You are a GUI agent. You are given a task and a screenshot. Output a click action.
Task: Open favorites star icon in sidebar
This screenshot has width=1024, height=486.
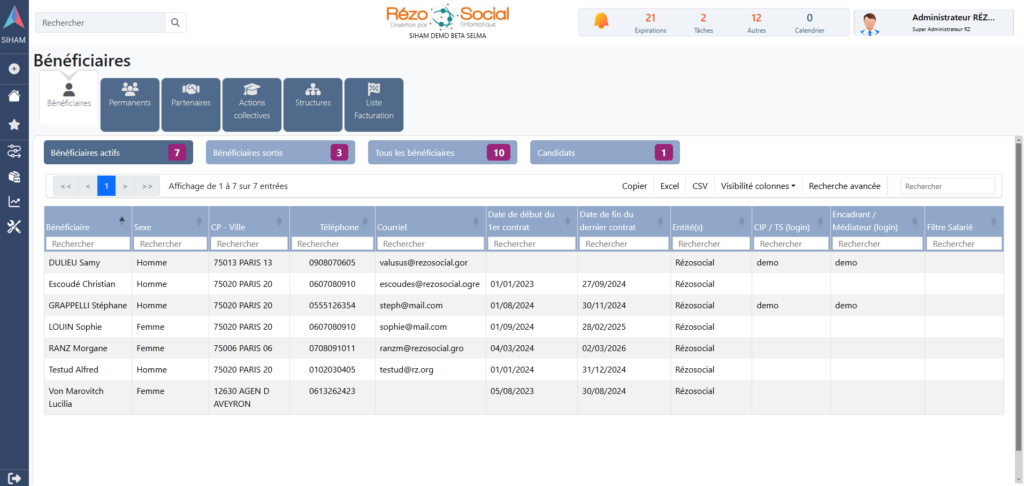14,124
